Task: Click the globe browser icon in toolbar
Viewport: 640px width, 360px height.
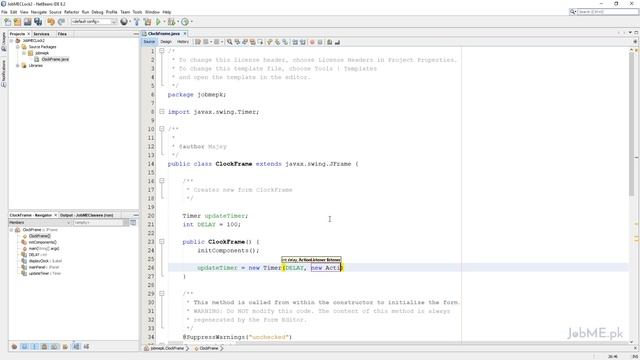Action: tap(124, 22)
